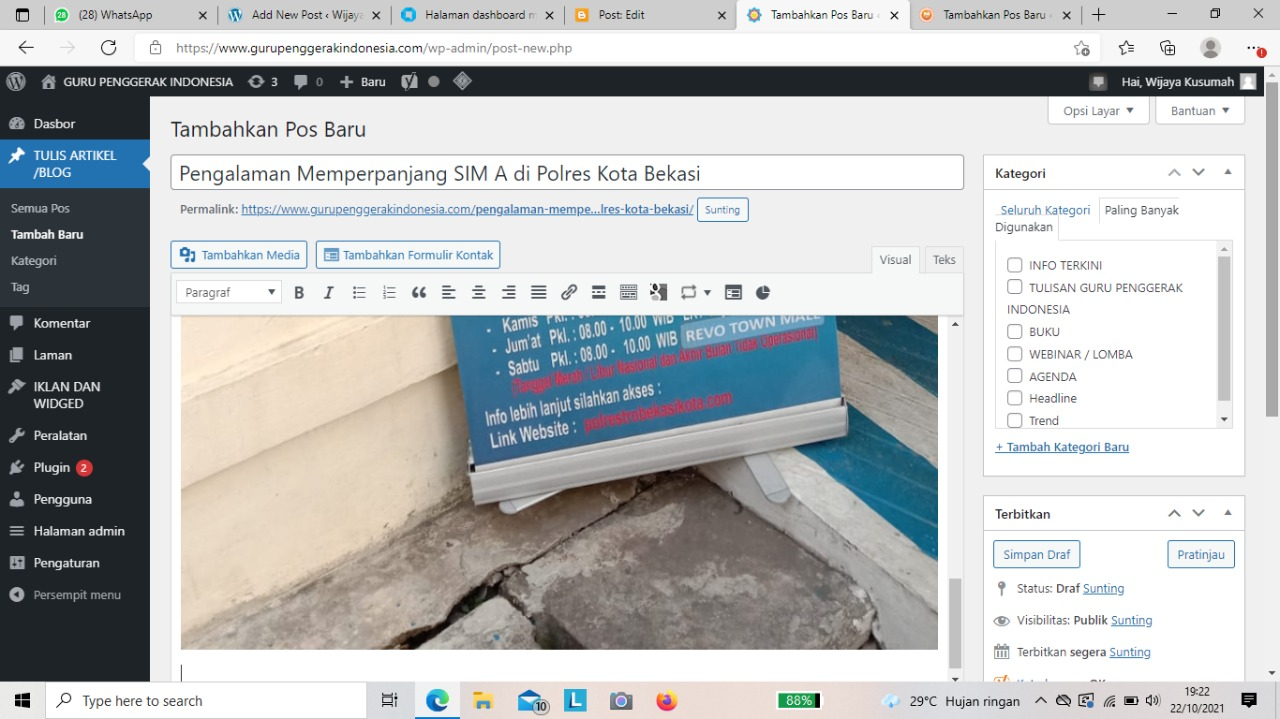Align text right

tap(509, 293)
